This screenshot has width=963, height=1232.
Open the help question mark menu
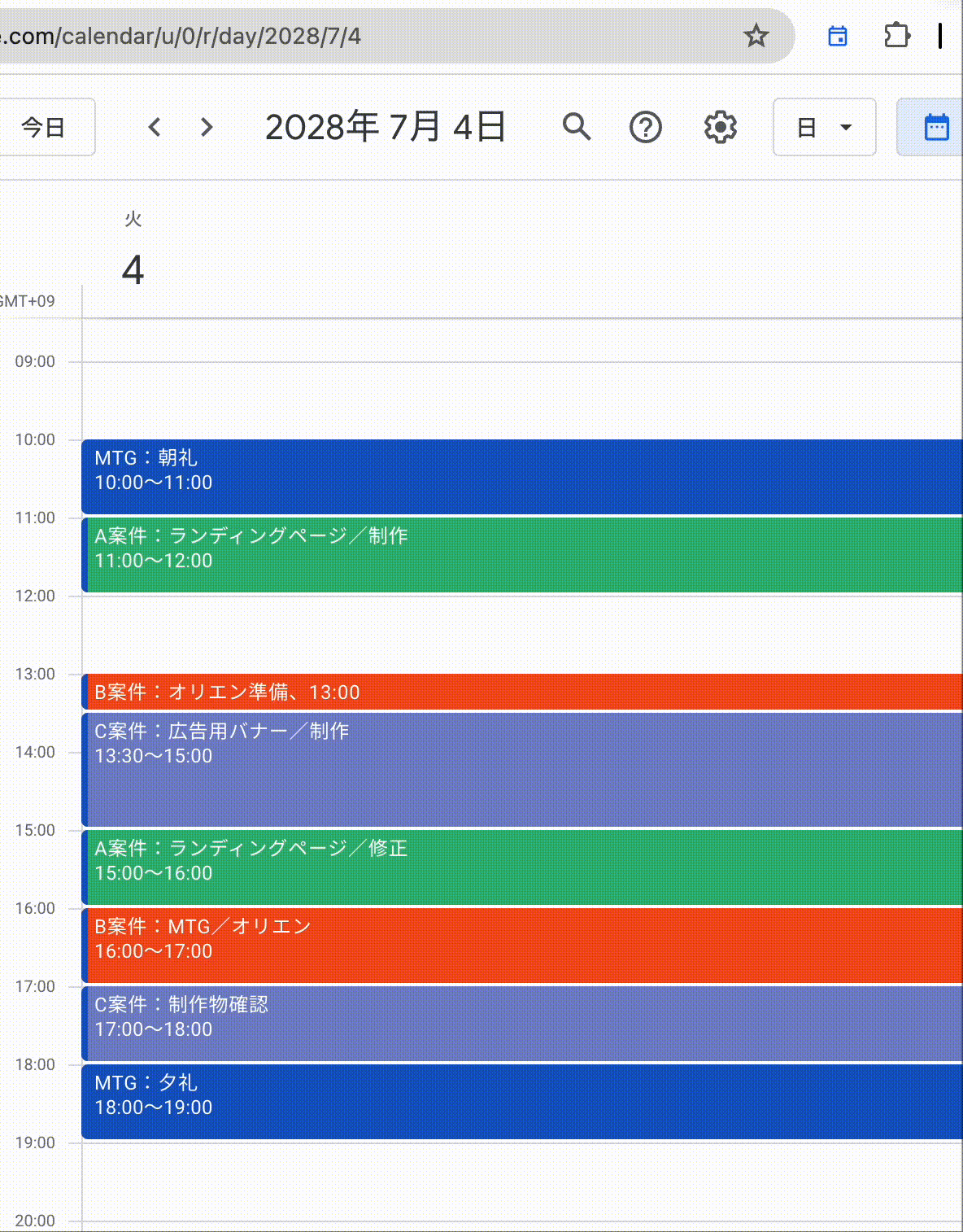pyautogui.click(x=646, y=127)
